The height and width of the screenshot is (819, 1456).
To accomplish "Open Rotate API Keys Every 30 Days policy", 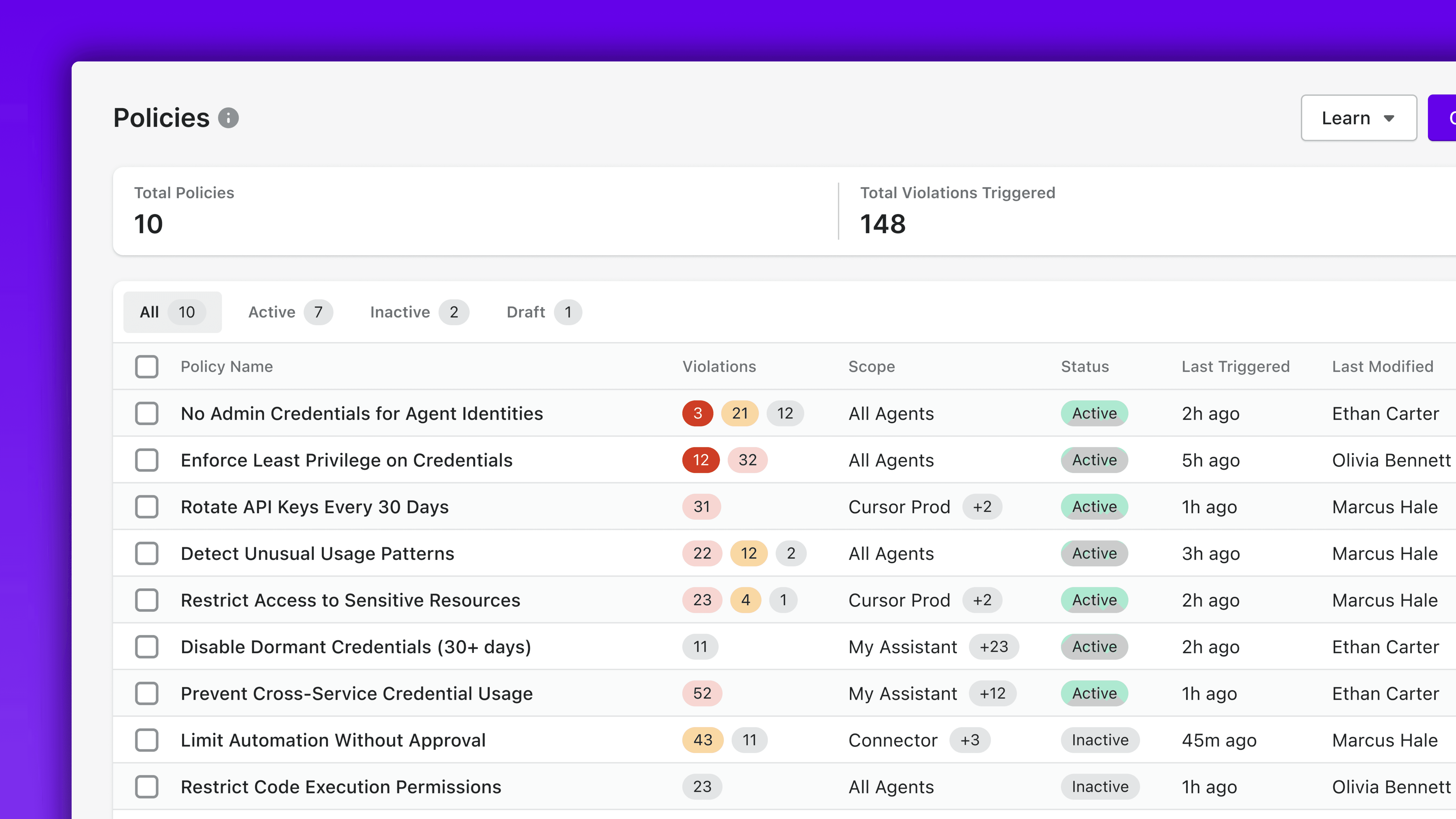I will 315,507.
